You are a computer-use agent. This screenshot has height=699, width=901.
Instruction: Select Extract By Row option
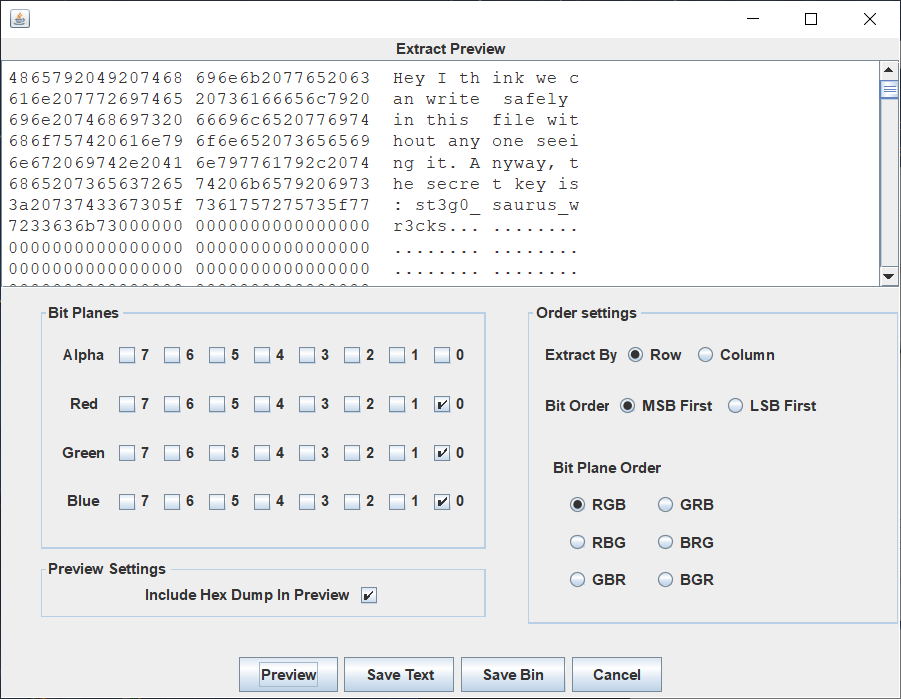pyautogui.click(x=636, y=355)
